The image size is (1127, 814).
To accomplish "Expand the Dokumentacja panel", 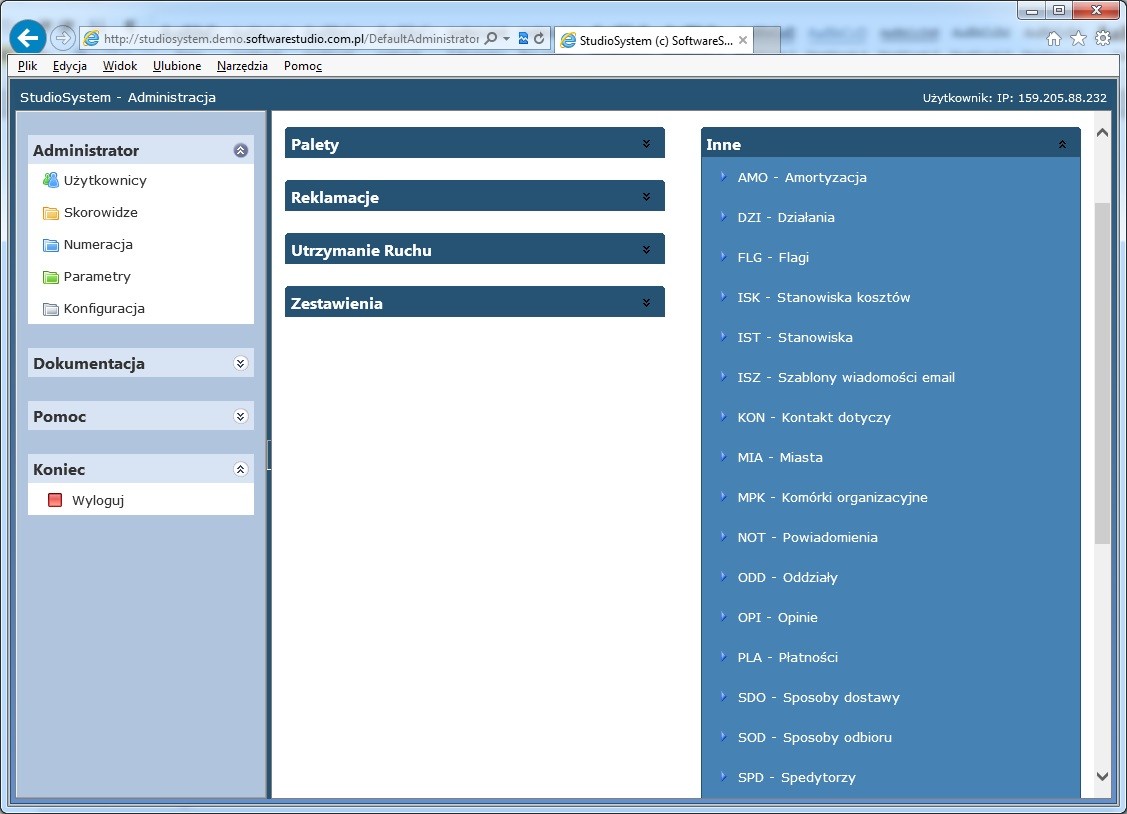I will (241, 364).
